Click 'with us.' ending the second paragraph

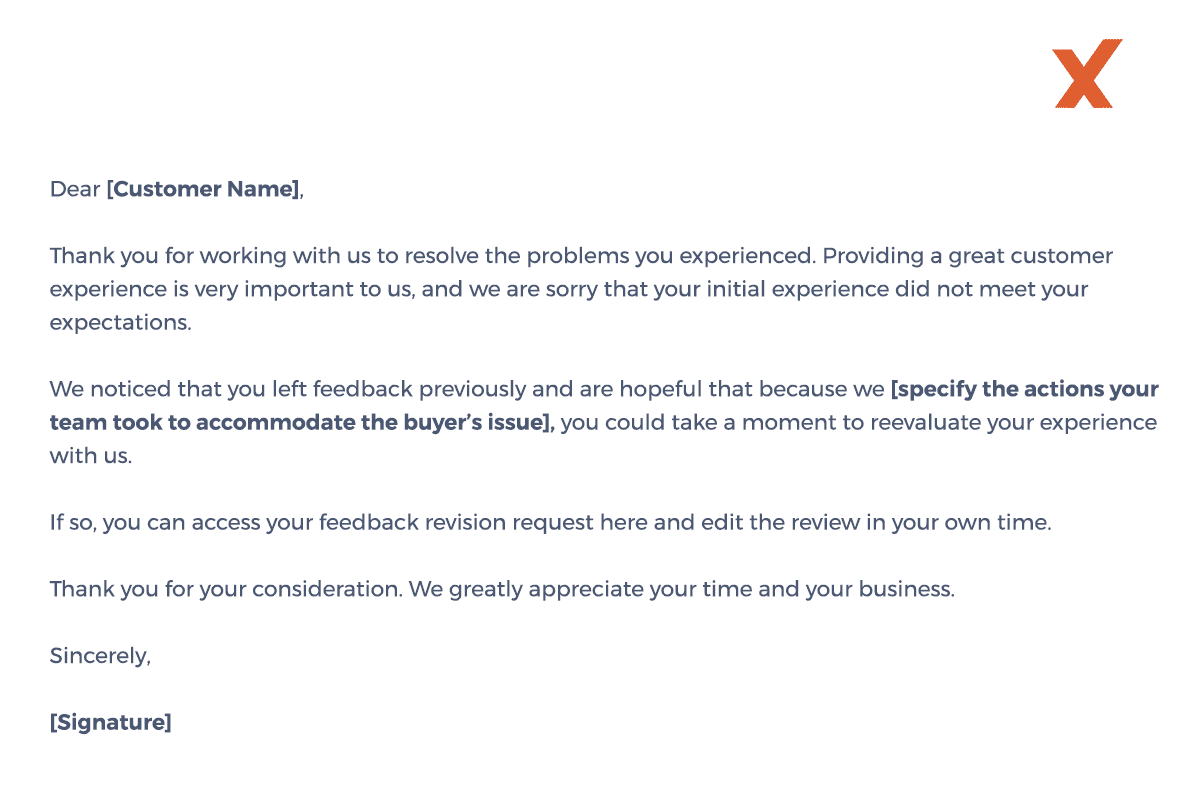[90, 456]
